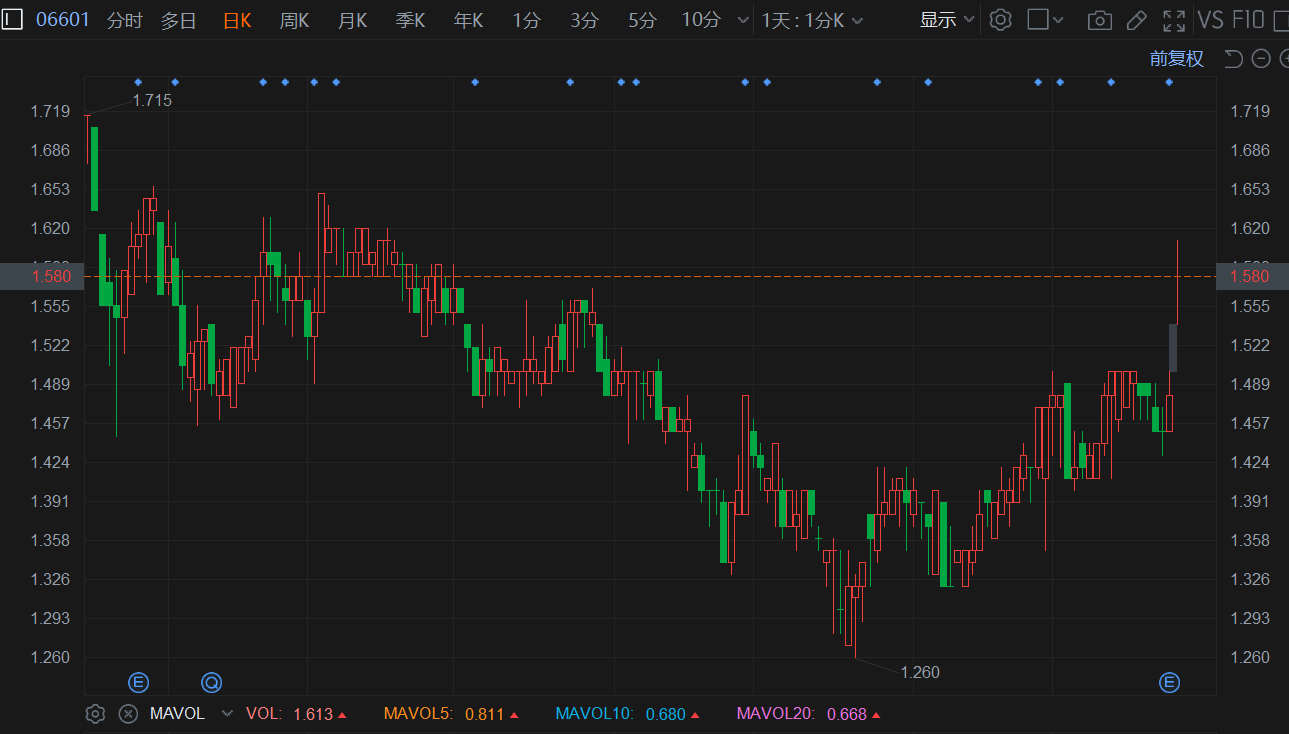This screenshot has width=1289, height=734.
Task: Activate the pencil drawing tool
Action: [x=1136, y=20]
